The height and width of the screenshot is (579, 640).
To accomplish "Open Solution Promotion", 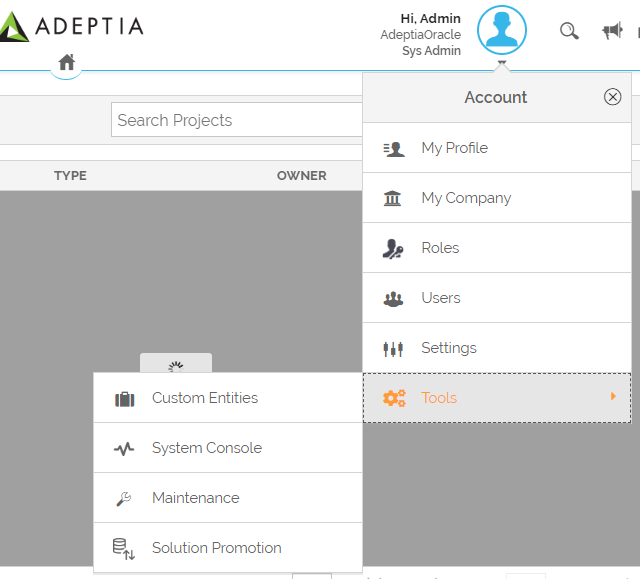I will (x=217, y=548).
